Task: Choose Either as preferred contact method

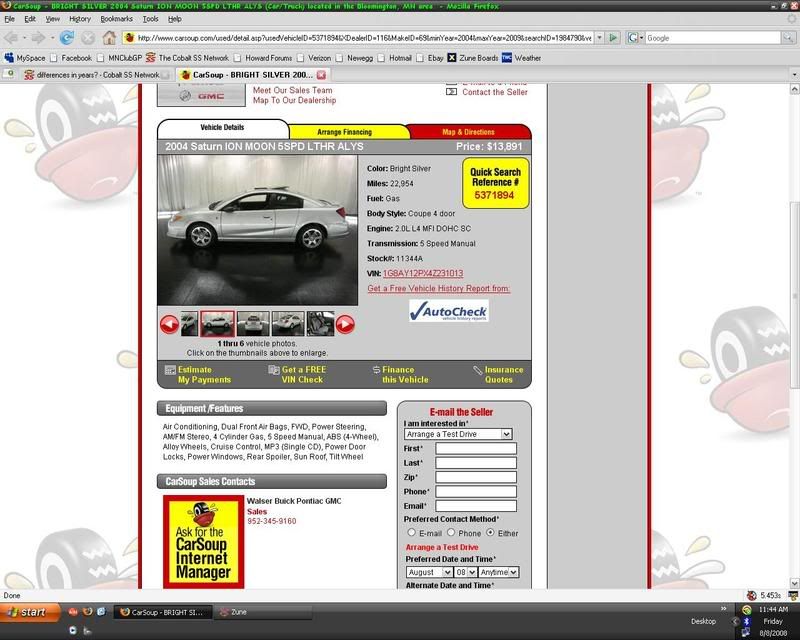Action: [491, 533]
